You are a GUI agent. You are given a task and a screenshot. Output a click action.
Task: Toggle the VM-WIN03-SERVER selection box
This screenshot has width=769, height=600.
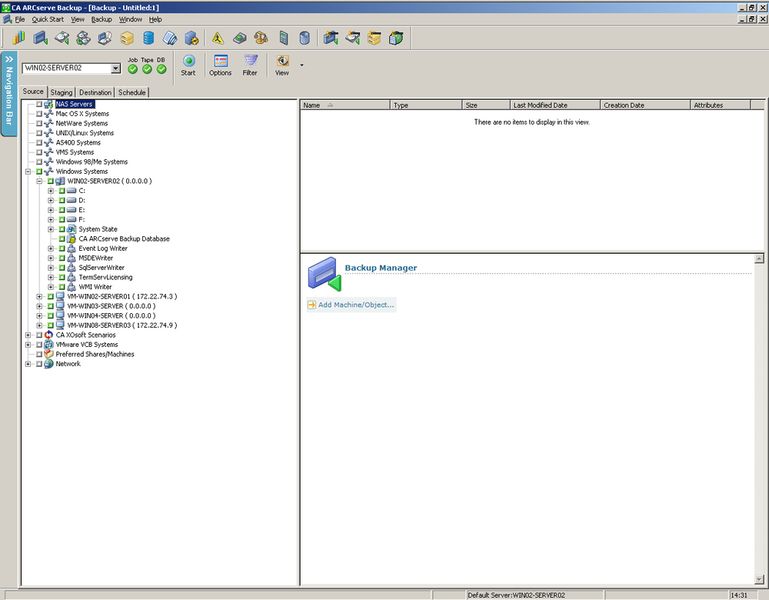(x=51, y=306)
